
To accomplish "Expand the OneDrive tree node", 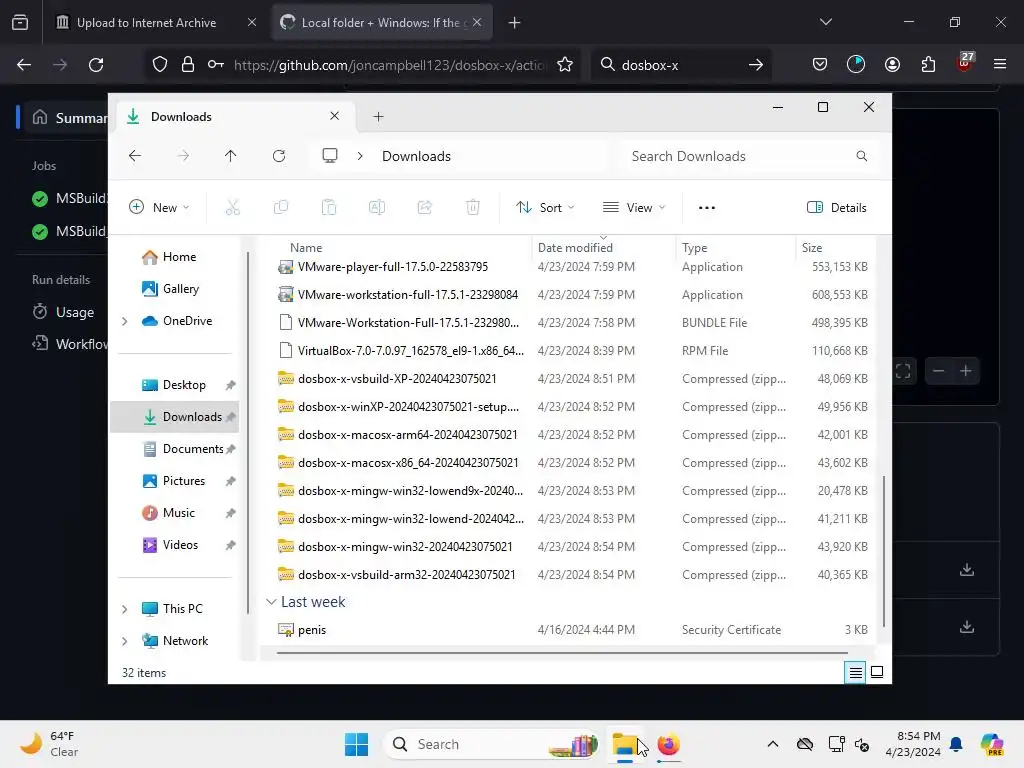I will coord(125,321).
